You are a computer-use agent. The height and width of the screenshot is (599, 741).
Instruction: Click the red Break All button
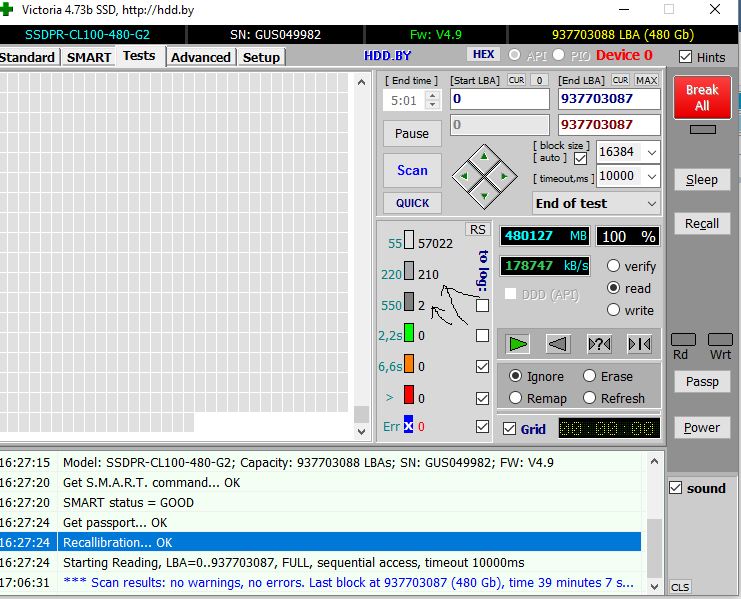pos(702,97)
